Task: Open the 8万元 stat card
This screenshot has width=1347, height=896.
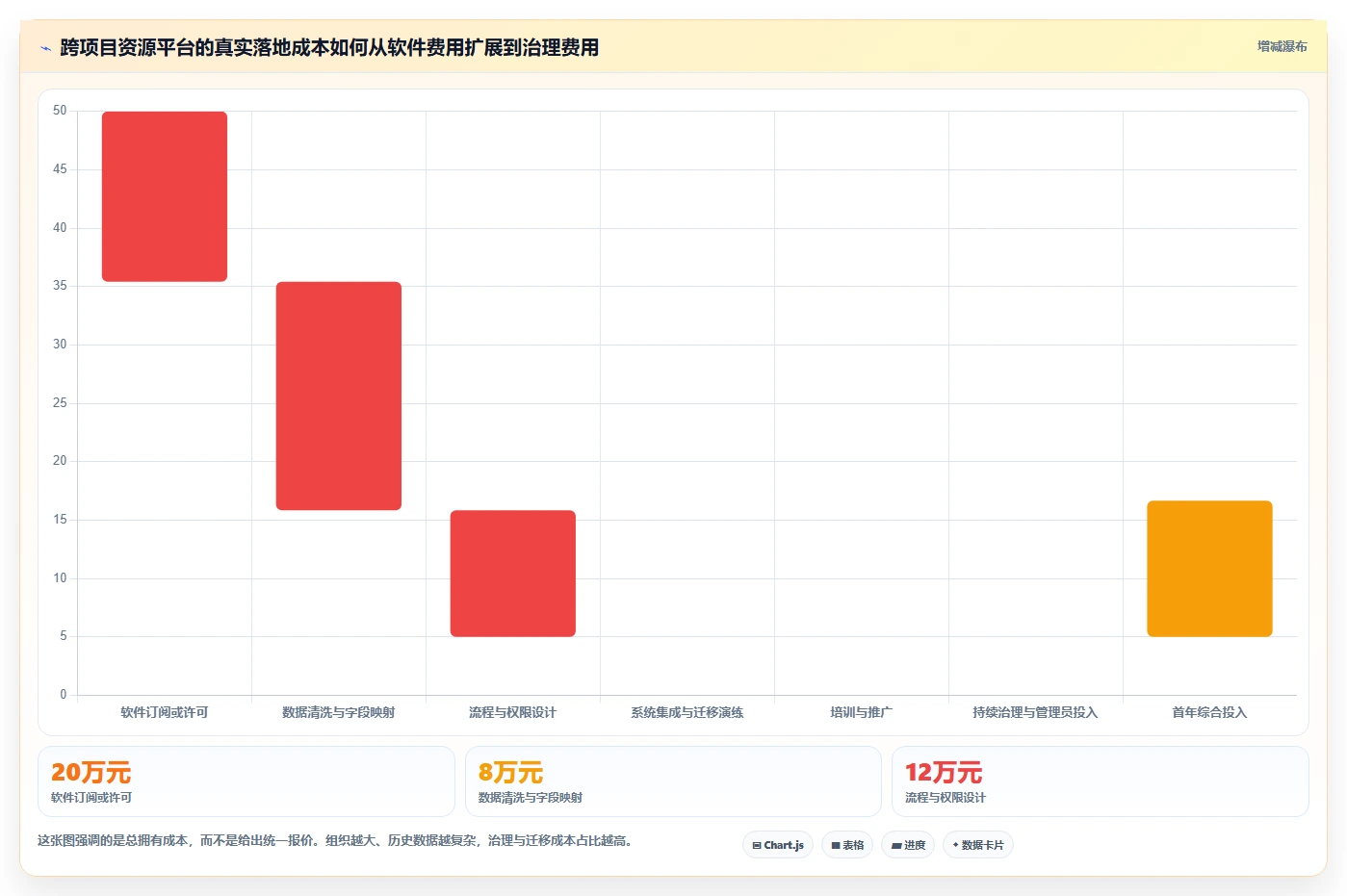Action: [673, 781]
